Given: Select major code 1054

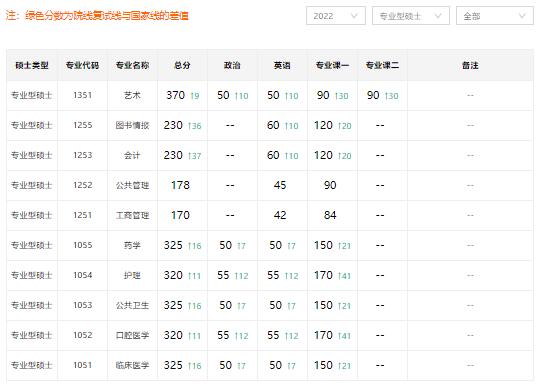Looking at the screenshot, I should [x=82, y=275].
